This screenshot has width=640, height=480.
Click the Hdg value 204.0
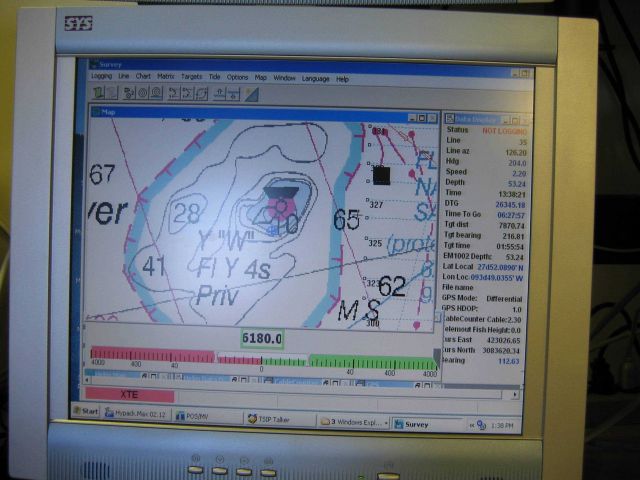click(x=517, y=163)
